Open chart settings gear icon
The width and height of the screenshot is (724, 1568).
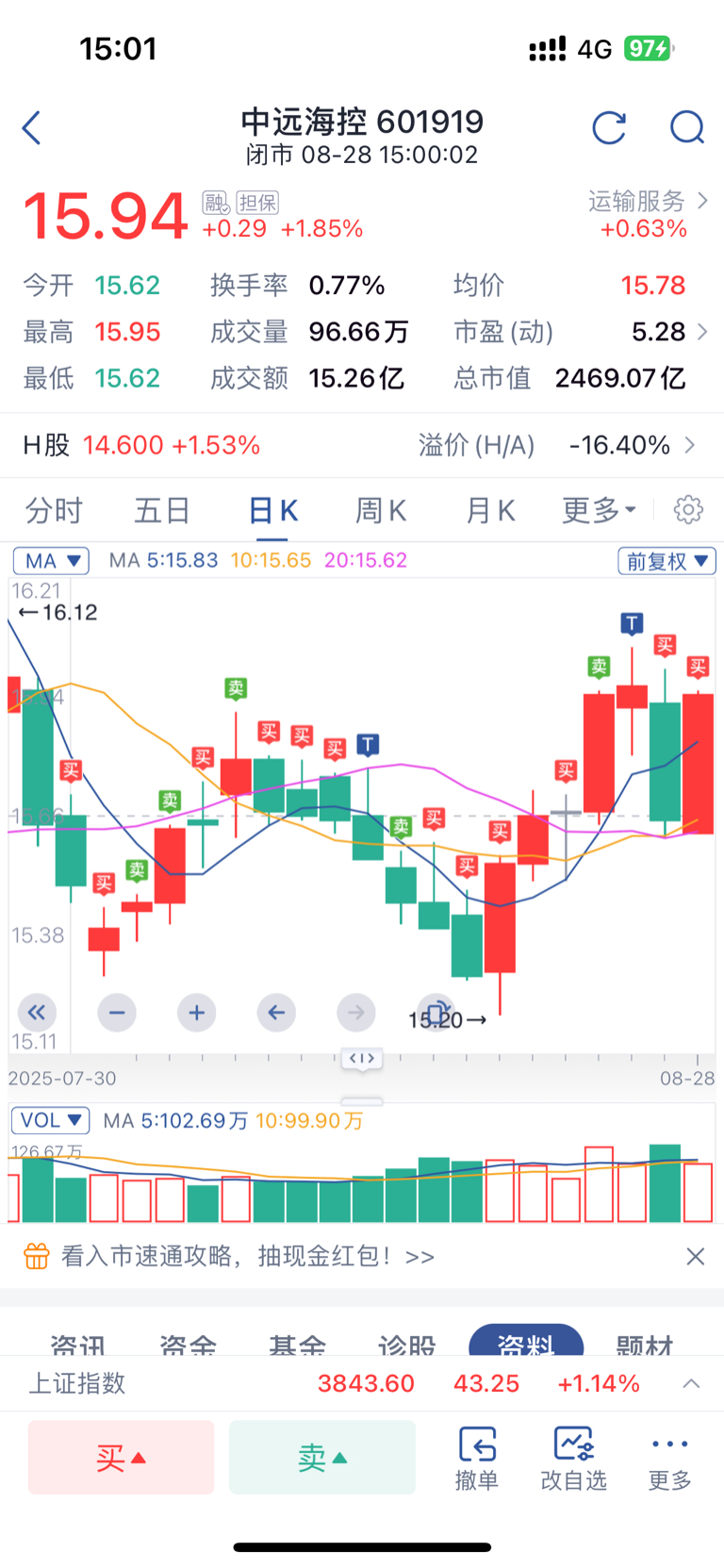(x=688, y=510)
